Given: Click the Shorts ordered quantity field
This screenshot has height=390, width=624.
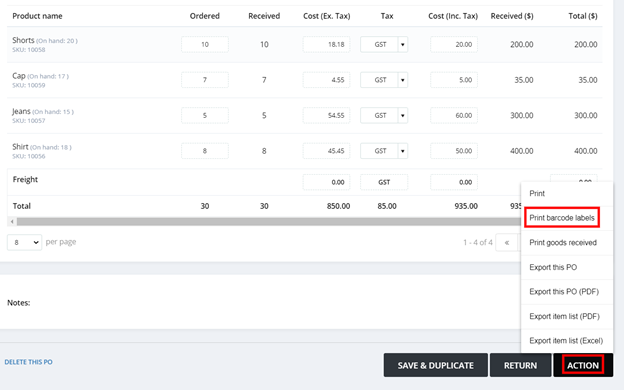Looking at the screenshot, I should [205, 45].
